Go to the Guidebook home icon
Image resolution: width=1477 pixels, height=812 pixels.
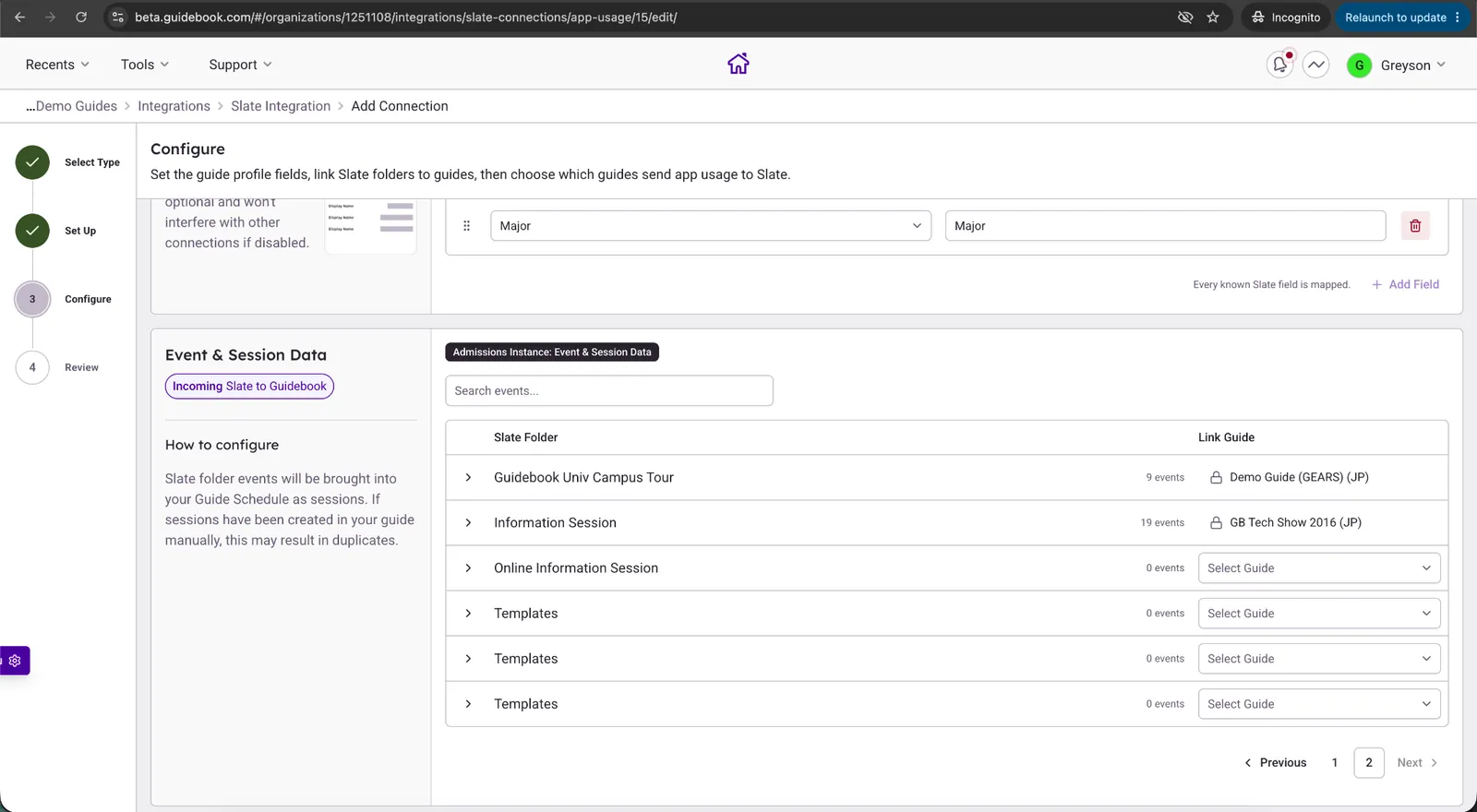coord(738,64)
